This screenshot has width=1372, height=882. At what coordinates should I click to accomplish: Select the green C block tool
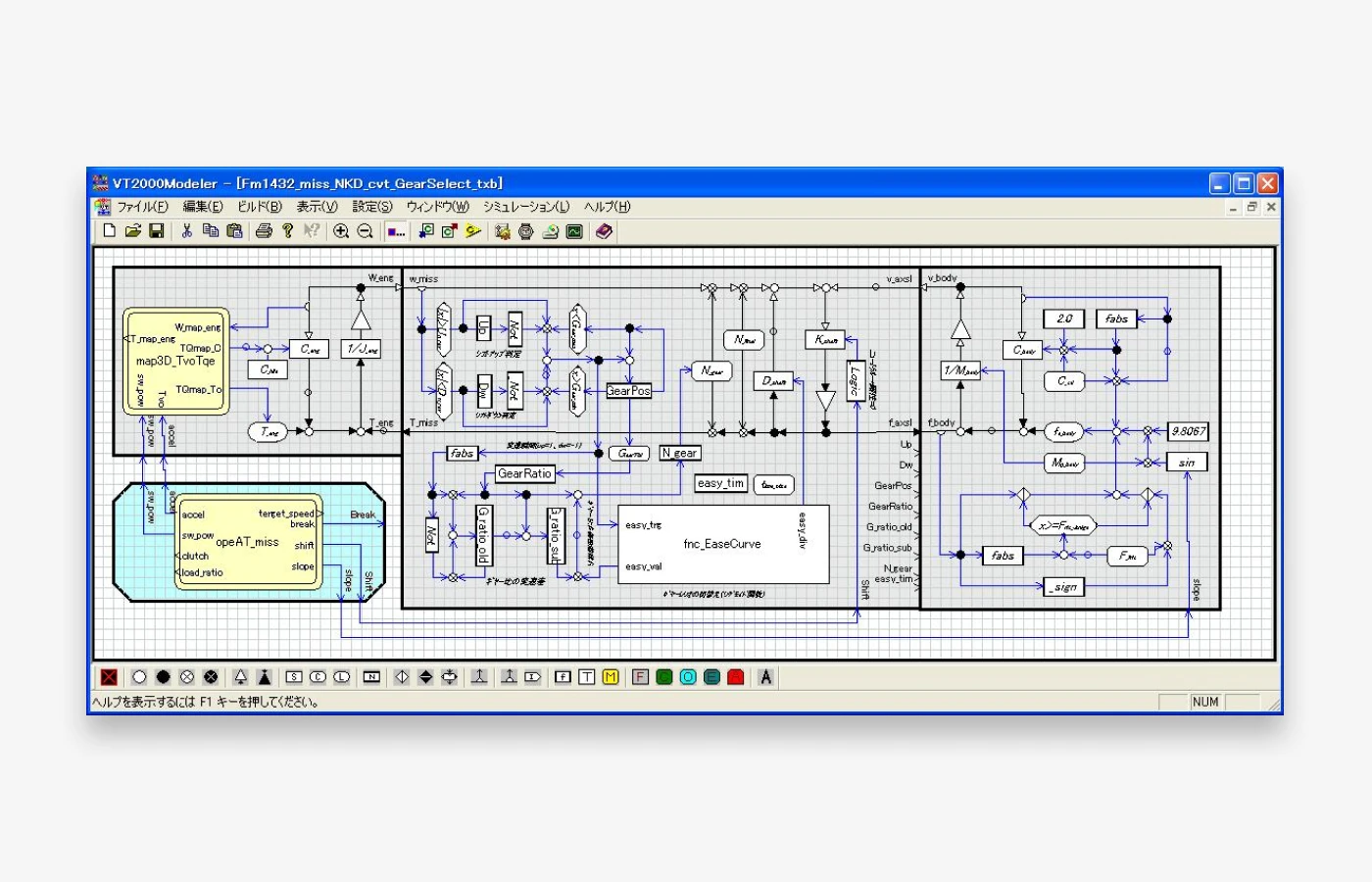(664, 677)
